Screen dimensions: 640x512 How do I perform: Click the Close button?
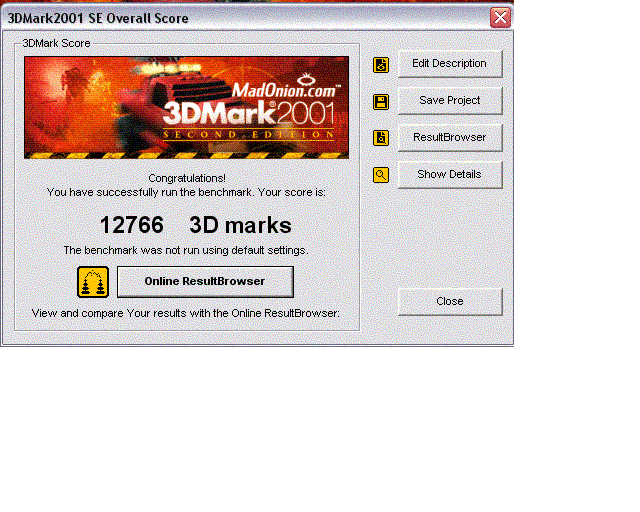(x=450, y=301)
